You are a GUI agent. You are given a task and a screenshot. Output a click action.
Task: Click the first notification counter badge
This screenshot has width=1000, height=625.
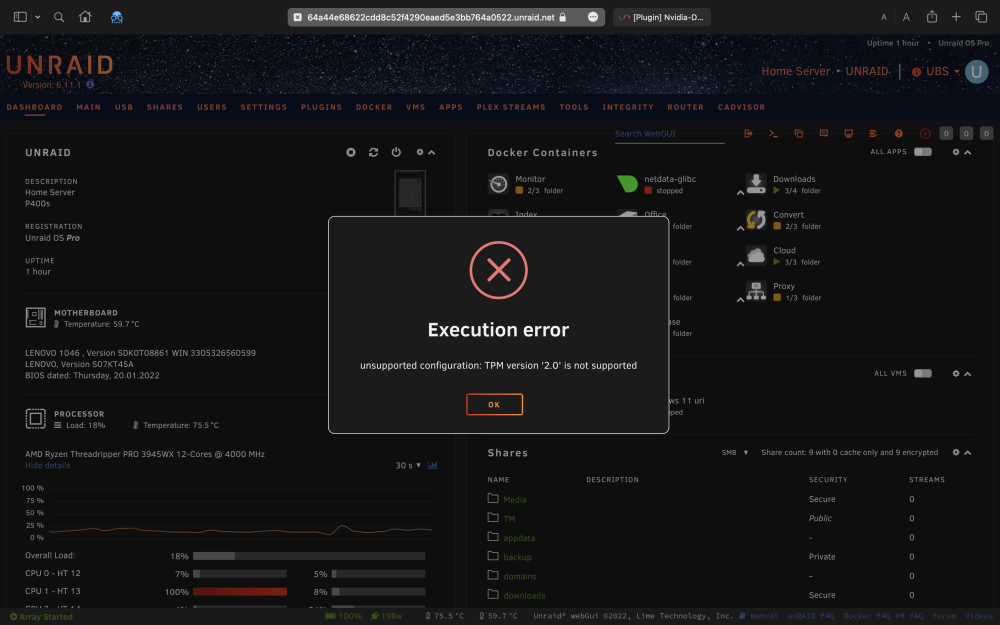pos(946,133)
